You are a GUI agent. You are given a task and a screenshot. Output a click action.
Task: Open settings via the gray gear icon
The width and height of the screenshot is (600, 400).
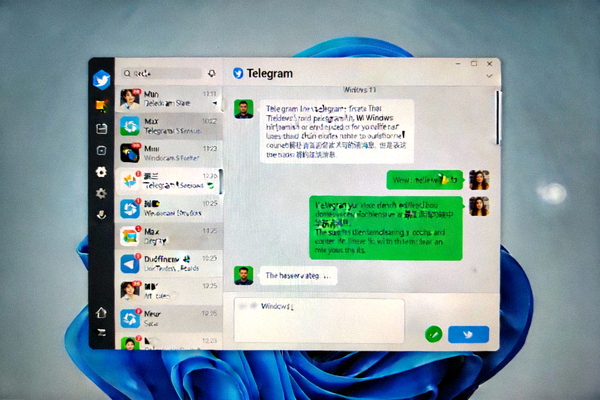(x=101, y=193)
